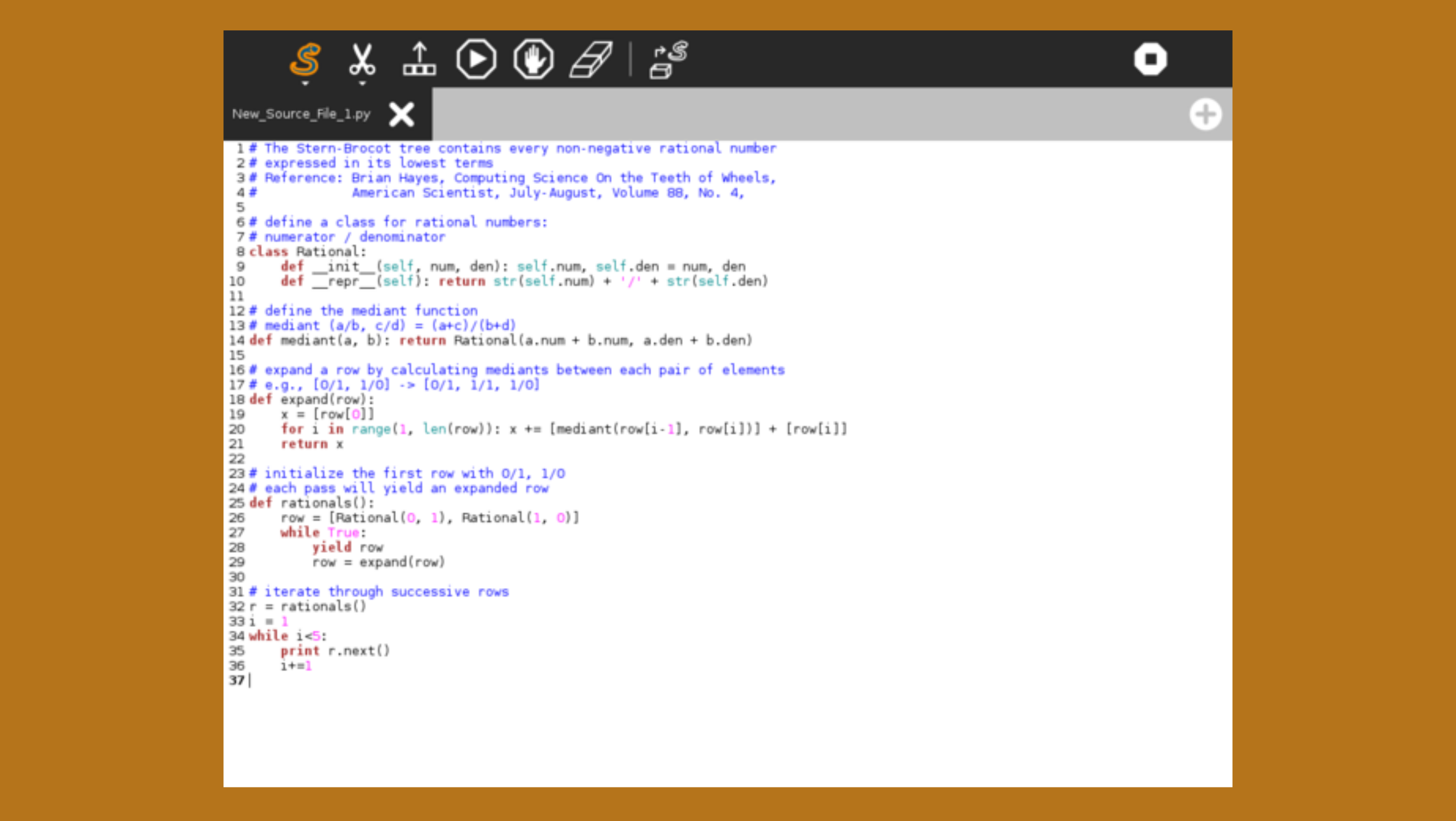The width and height of the screenshot is (1456, 821).
Task: Clear output with the eraser icon
Action: point(591,59)
